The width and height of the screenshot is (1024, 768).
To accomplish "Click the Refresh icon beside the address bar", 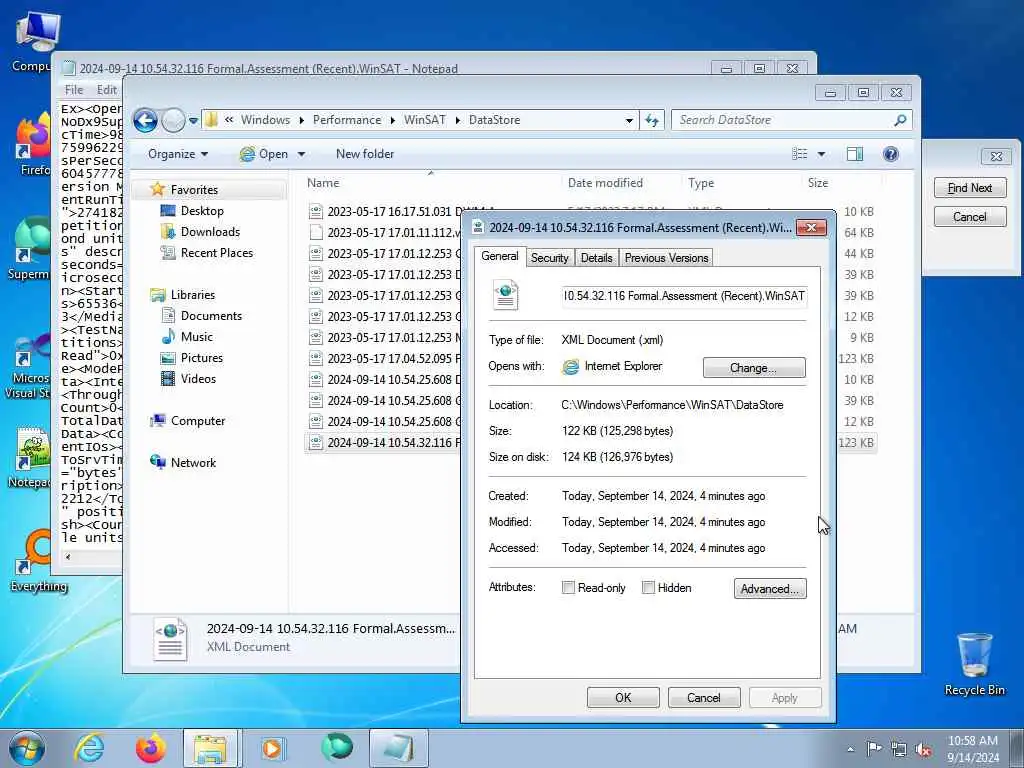I will (652, 120).
